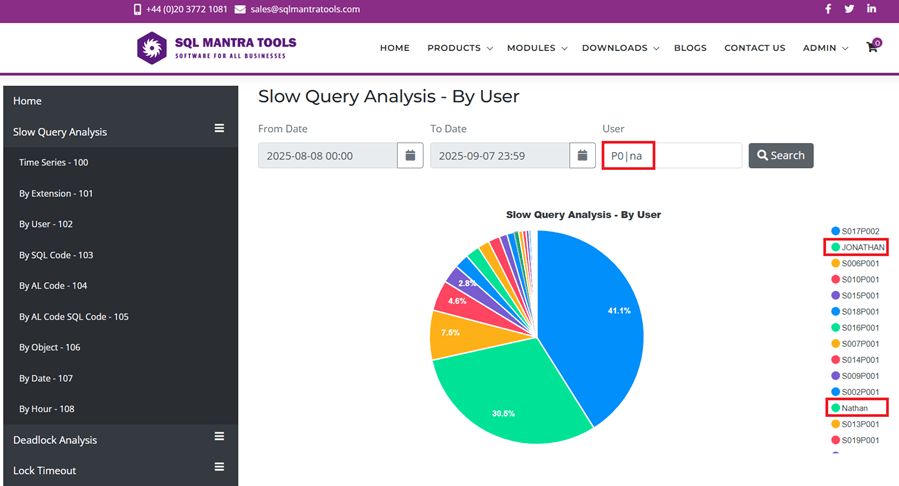Toggle S006P001 legend entry
Image resolution: width=899 pixels, height=486 pixels.
[x=855, y=264]
